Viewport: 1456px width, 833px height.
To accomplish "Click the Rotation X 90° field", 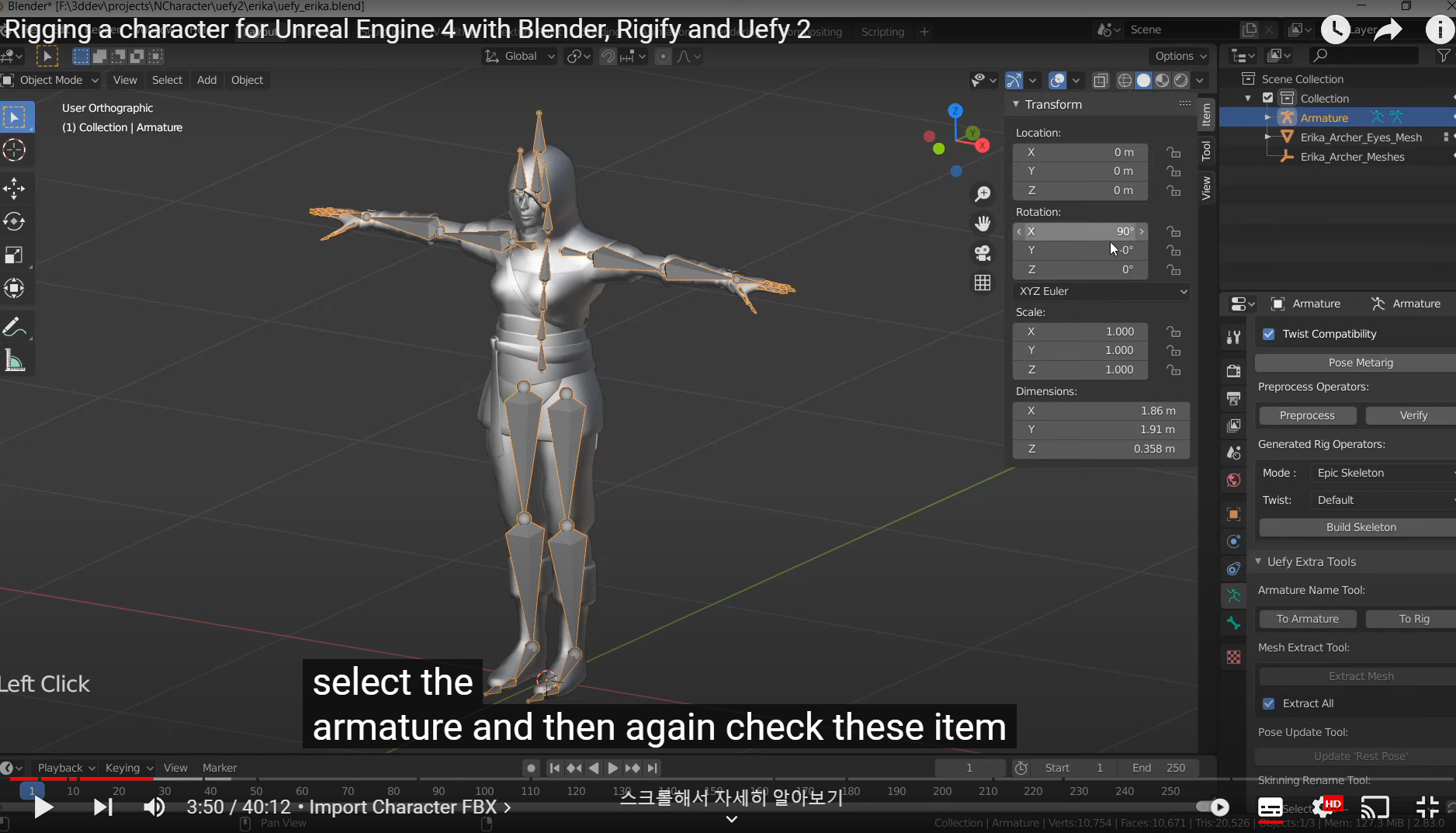I will coord(1080,231).
